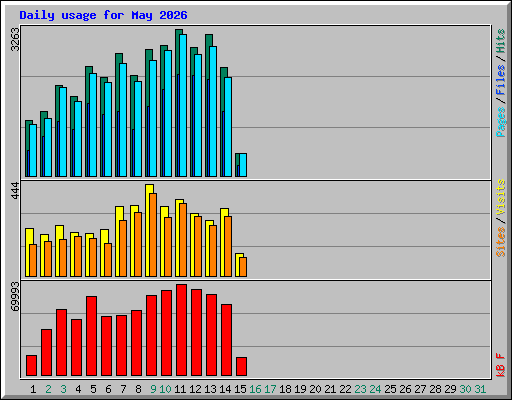Click day label 17 on the x-axis

pyautogui.click(x=270, y=389)
